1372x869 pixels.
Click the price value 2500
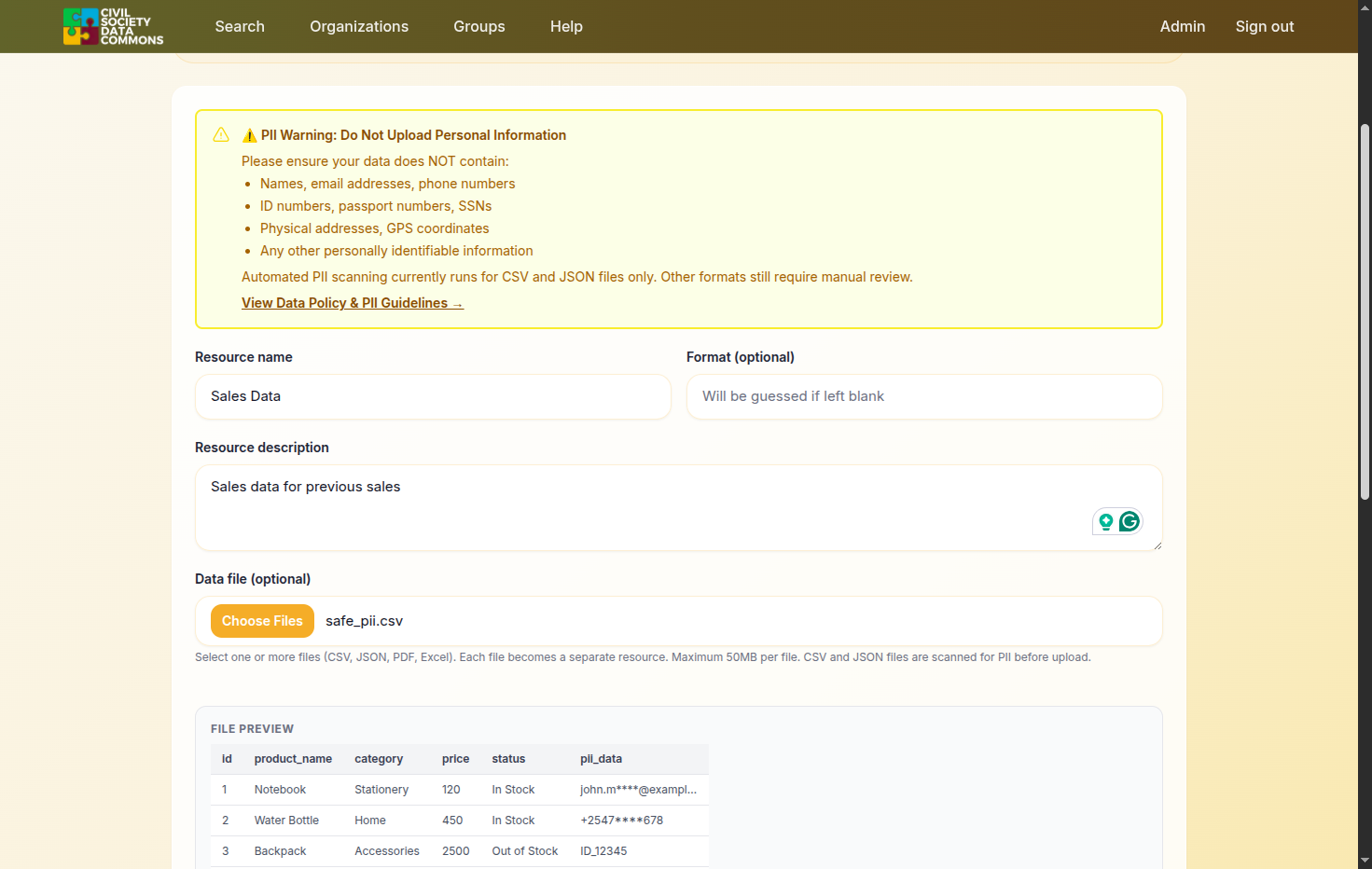click(x=456, y=851)
